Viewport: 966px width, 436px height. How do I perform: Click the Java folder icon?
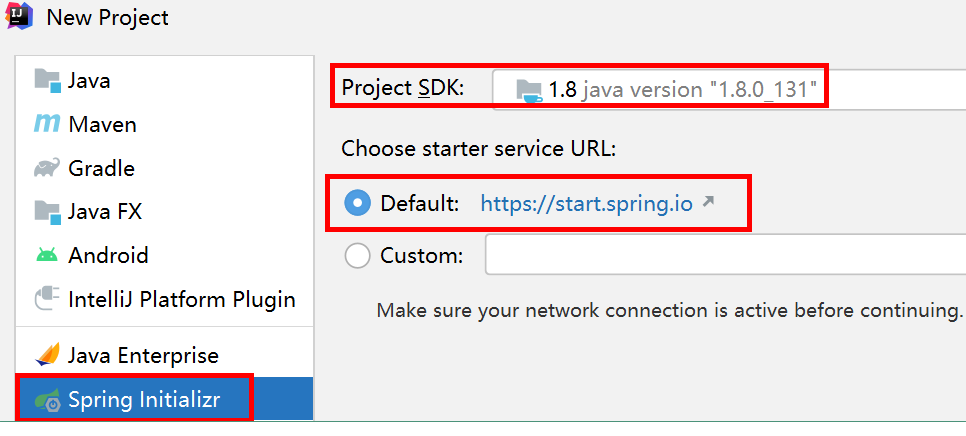[47, 80]
